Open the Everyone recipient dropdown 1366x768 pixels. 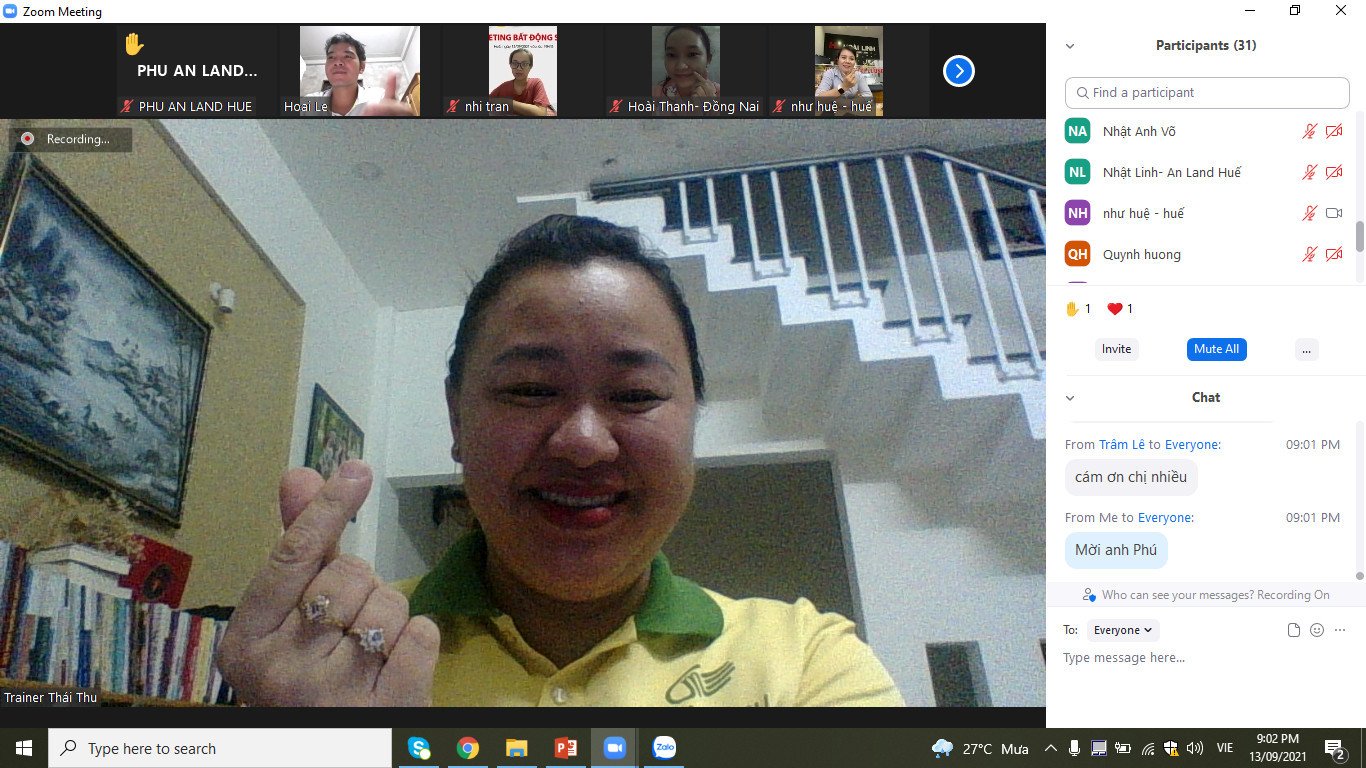point(1123,630)
